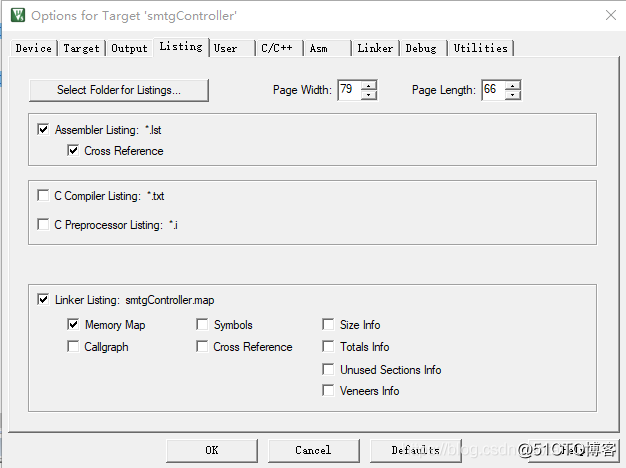
Task: Restore settings with Defaults button
Action: 416,450
